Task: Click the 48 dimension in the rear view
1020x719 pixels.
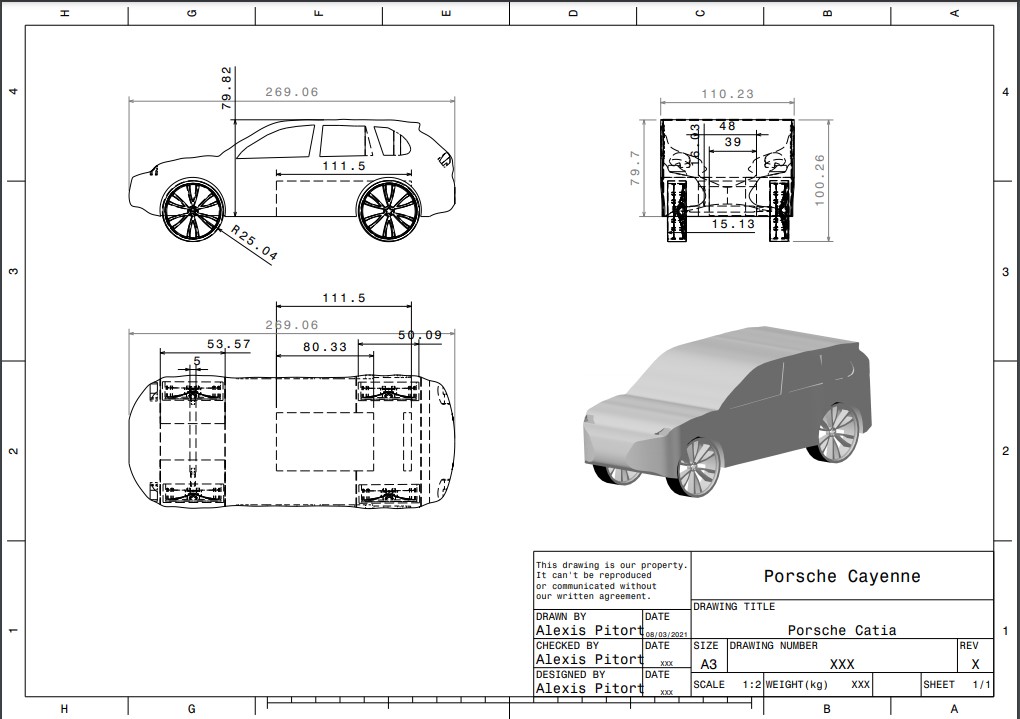Action: point(727,126)
